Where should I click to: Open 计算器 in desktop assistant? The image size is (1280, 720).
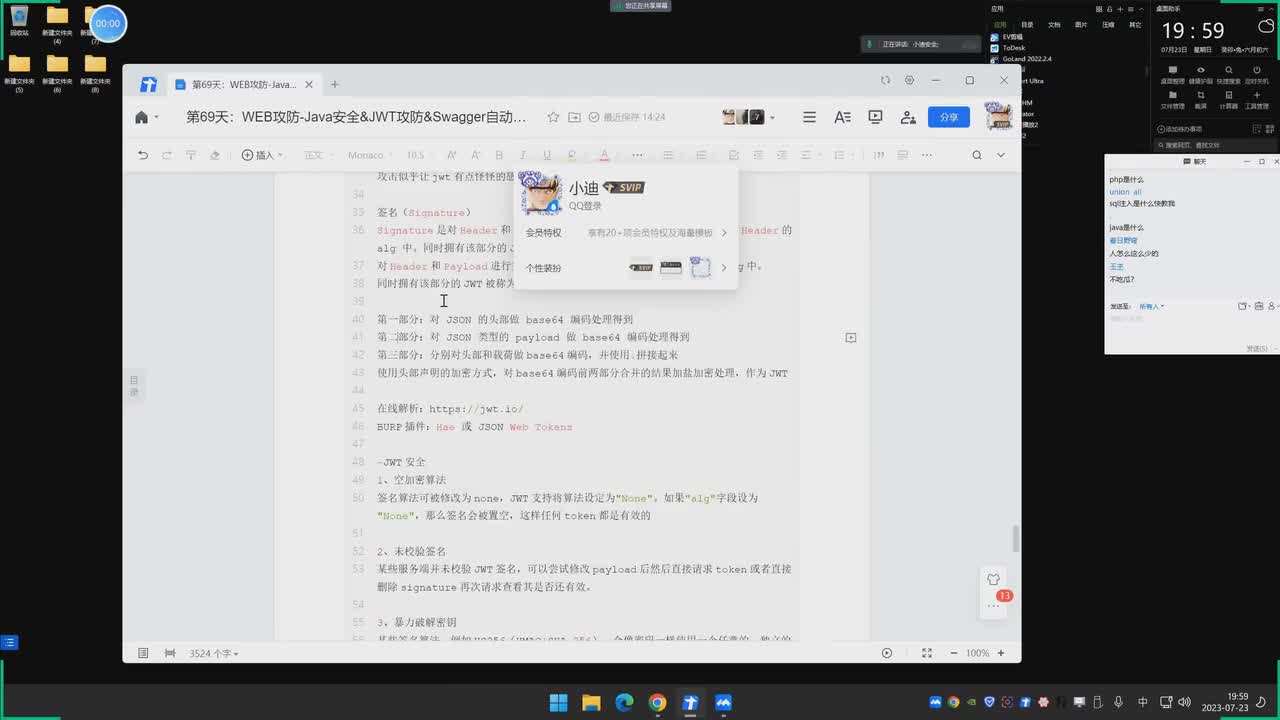point(1228,99)
